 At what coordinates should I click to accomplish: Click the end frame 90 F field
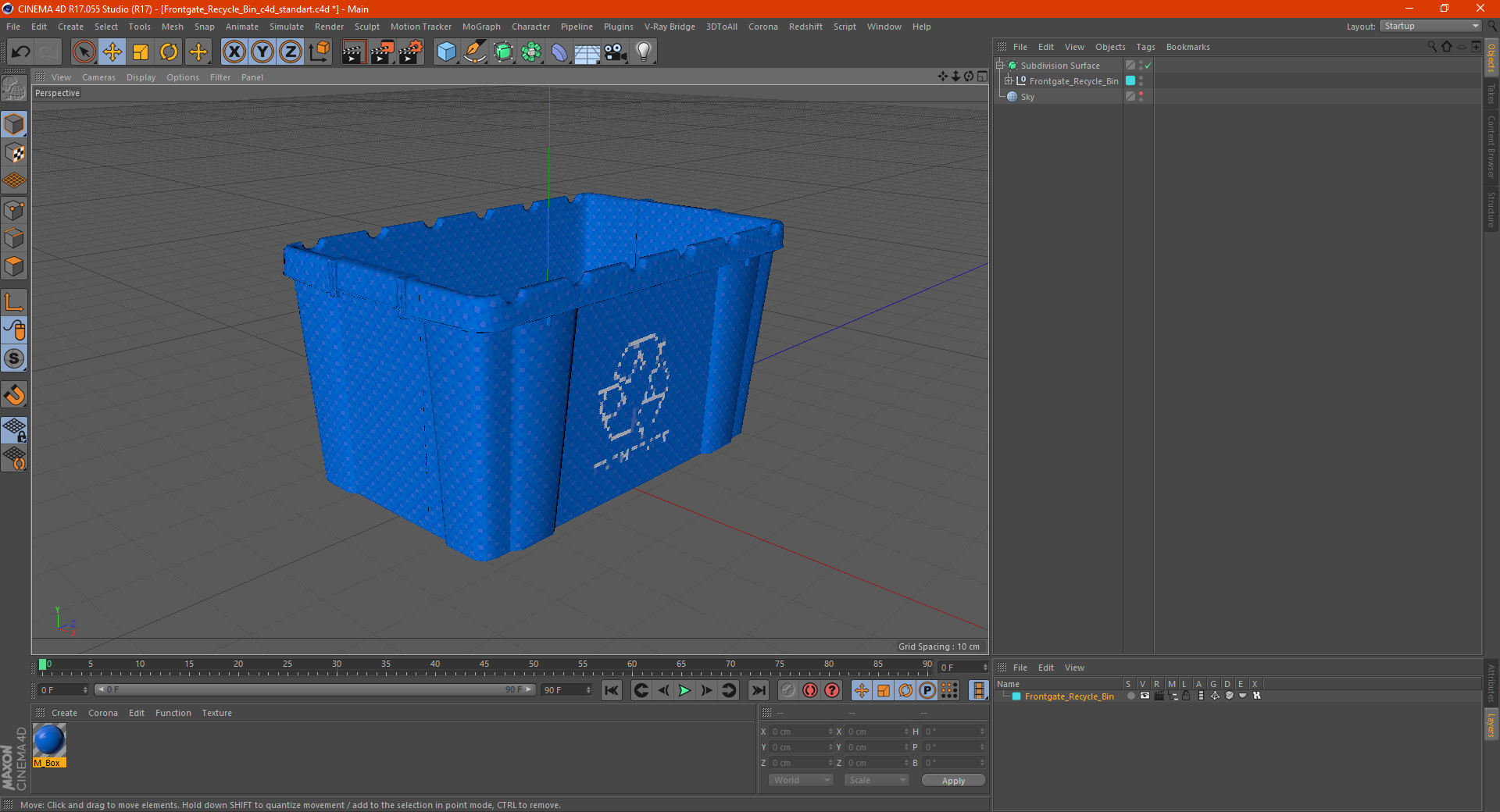567,690
